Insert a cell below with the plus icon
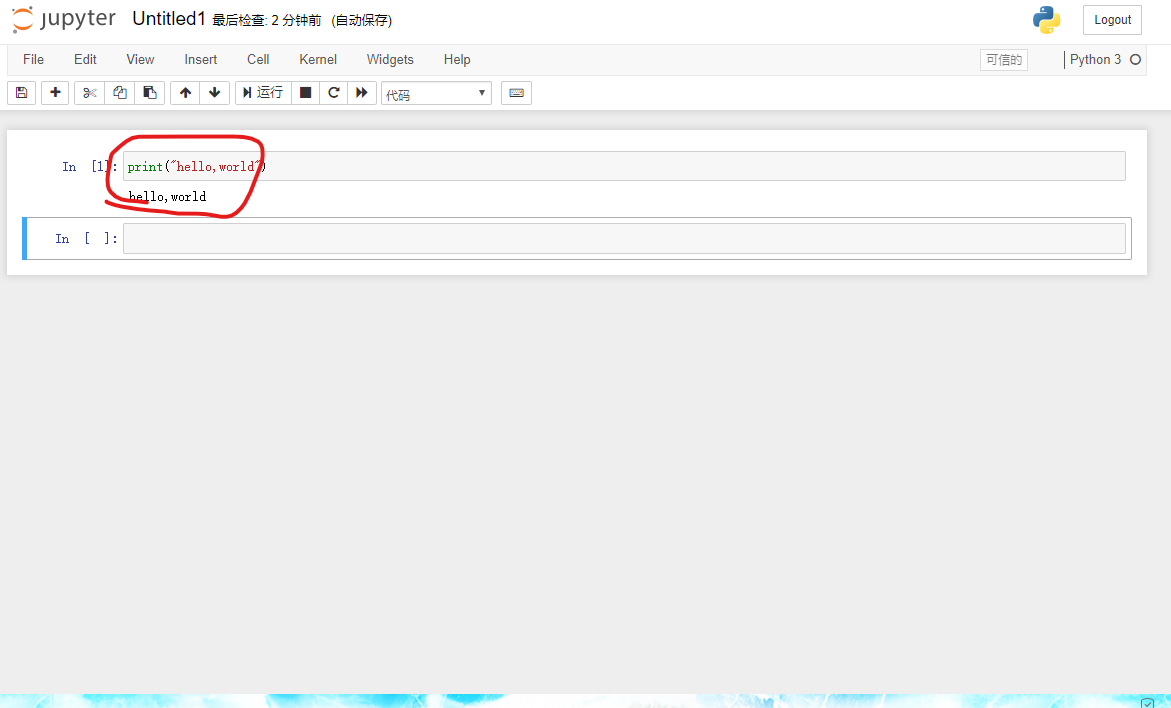1171x708 pixels. (x=55, y=93)
